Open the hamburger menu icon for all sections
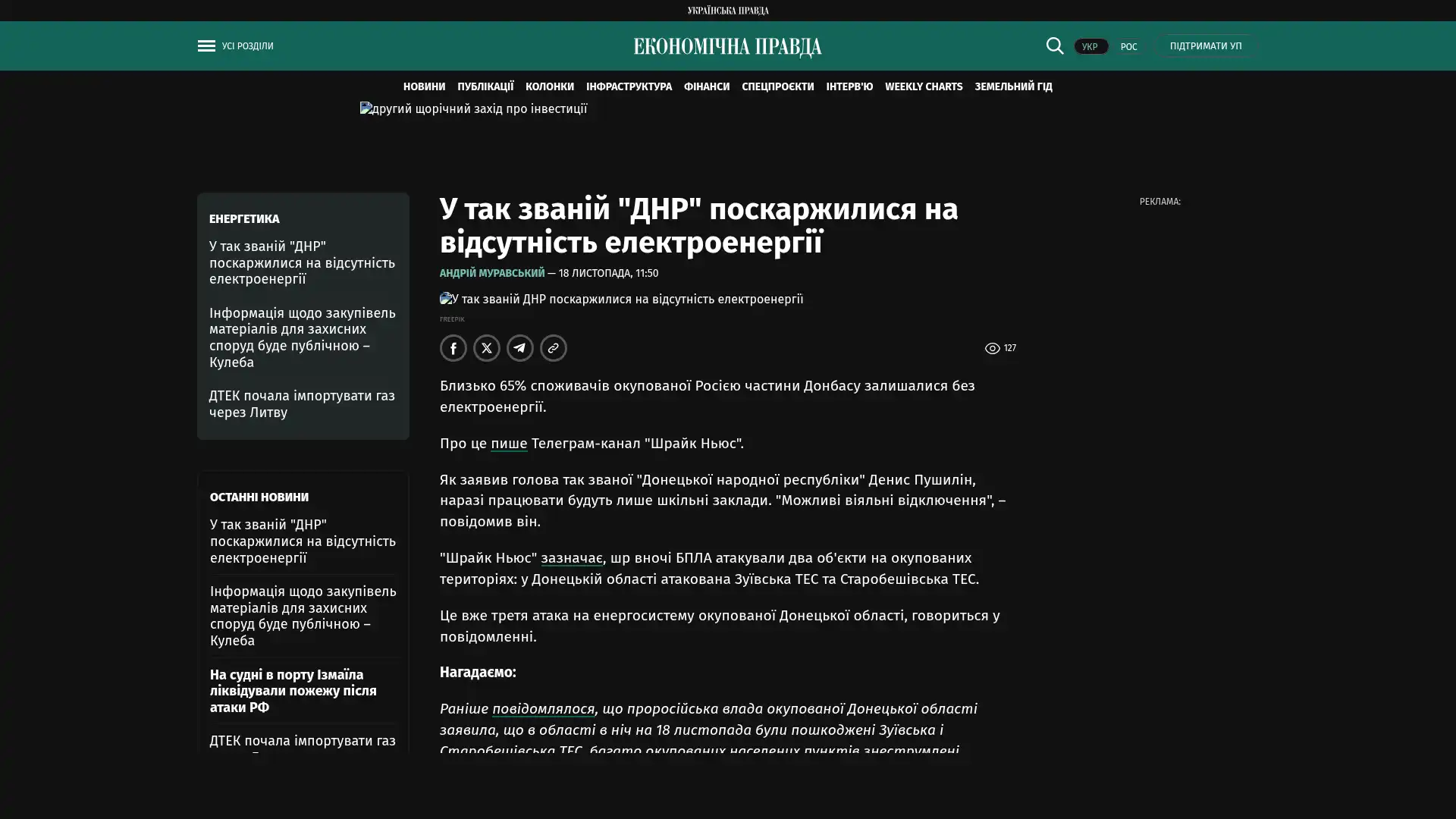Image resolution: width=1456 pixels, height=819 pixels. [x=206, y=46]
